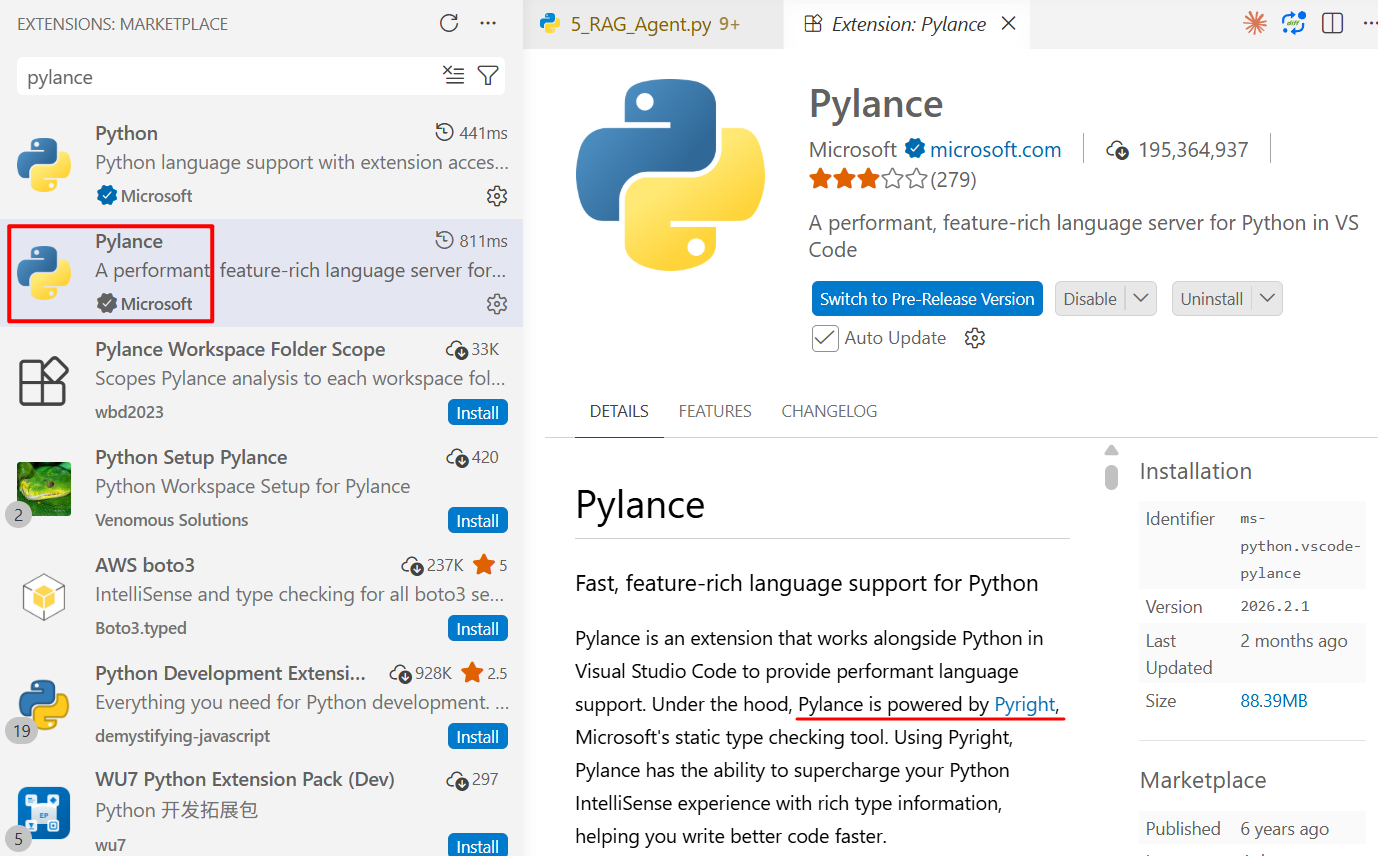Open the microsoft.com publisher link
Image resolution: width=1378 pixels, height=856 pixels.
click(995, 150)
